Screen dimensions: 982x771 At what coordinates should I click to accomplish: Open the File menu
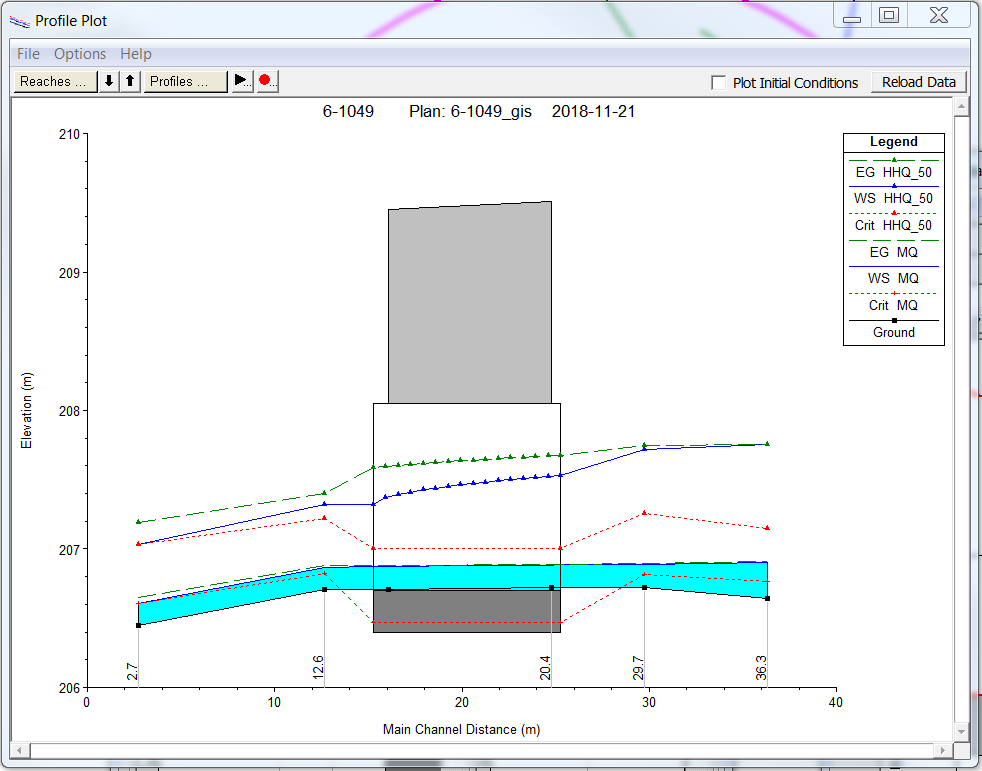(x=28, y=54)
